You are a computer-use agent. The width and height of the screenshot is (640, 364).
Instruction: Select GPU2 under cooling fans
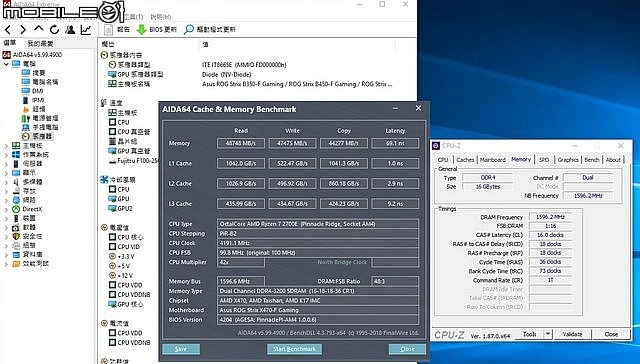(121, 209)
